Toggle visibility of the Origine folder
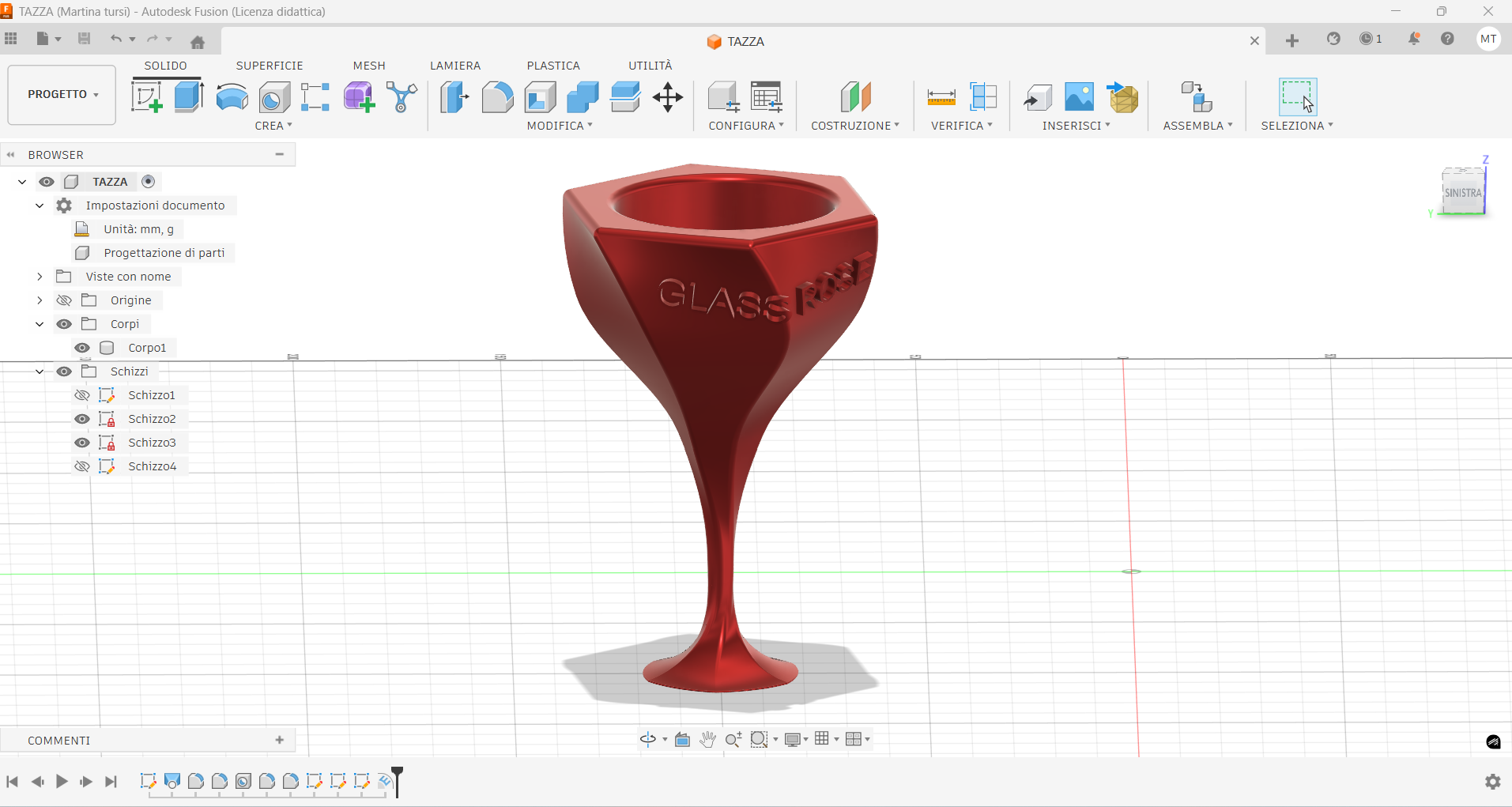Image resolution: width=1512 pixels, height=807 pixels. (64, 300)
